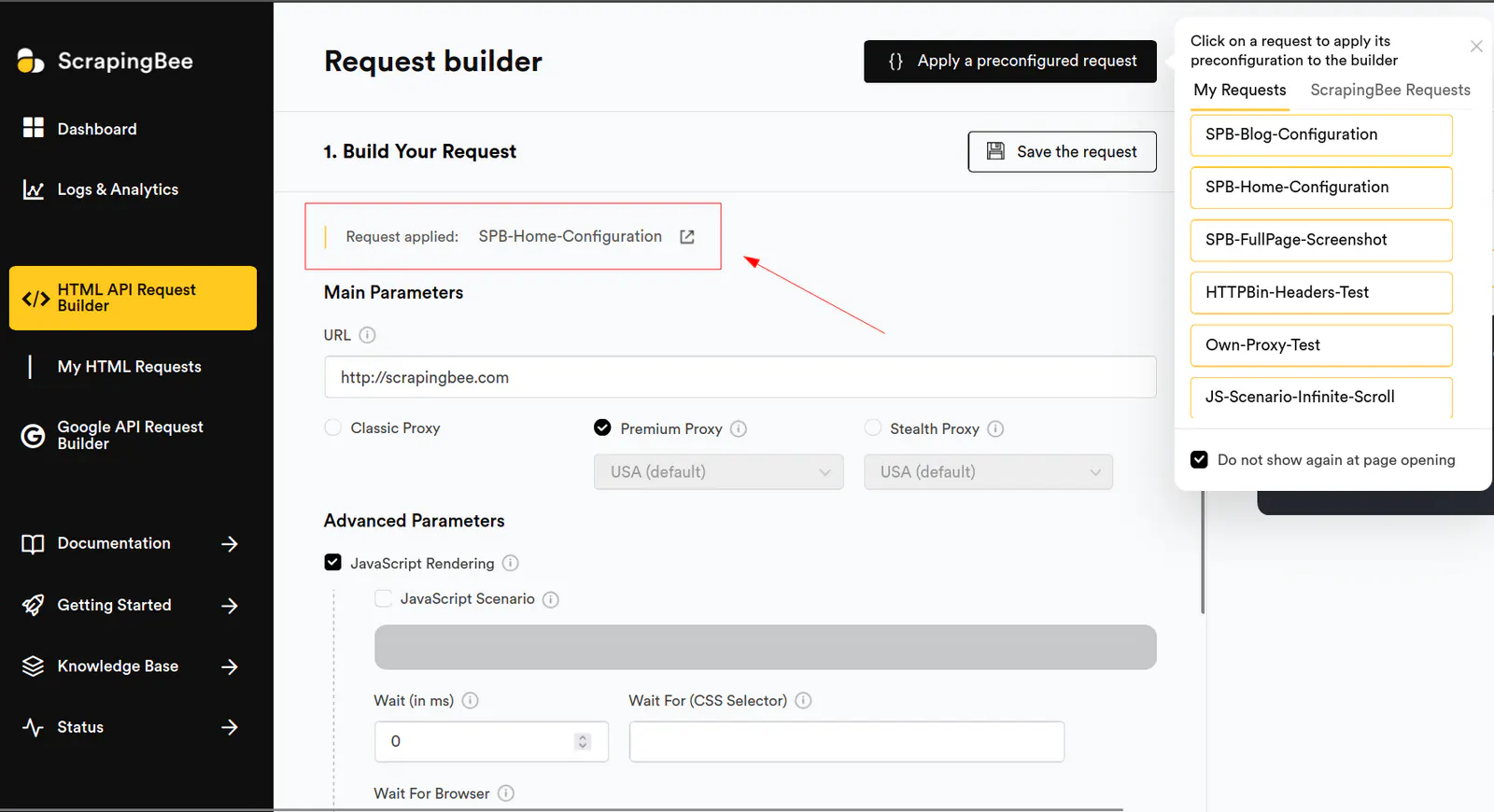This screenshot has width=1494, height=812.
Task: Switch to the My Requests tab
Action: click(x=1240, y=91)
